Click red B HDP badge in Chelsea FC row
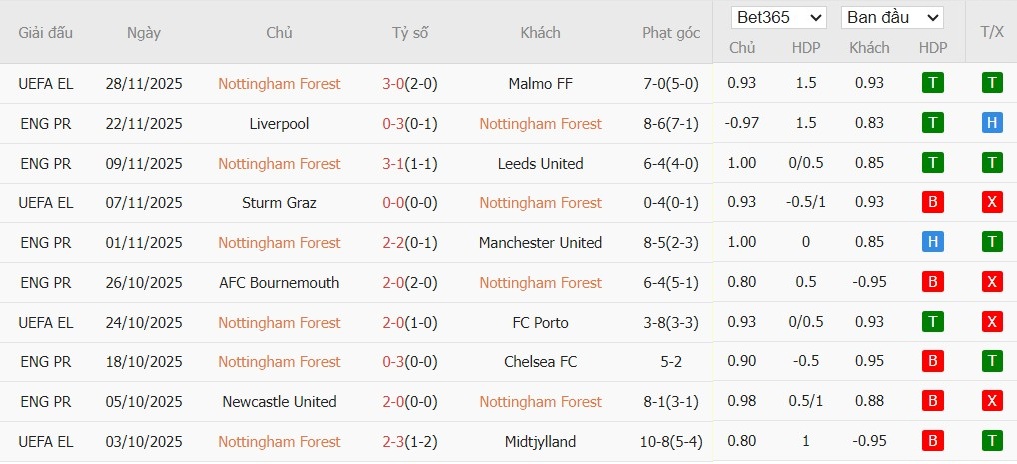Image resolution: width=1017 pixels, height=464 pixels. (932, 362)
